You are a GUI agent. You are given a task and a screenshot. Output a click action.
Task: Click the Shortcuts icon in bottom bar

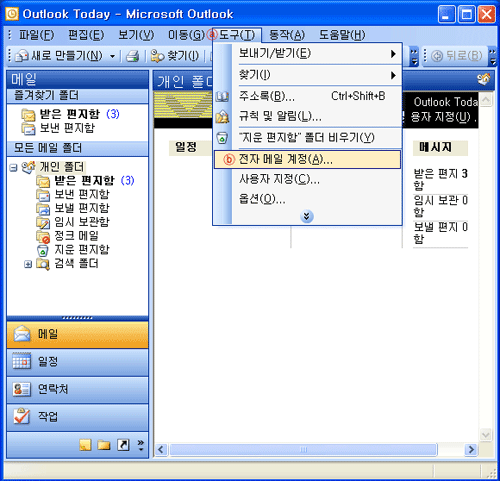coord(123,445)
